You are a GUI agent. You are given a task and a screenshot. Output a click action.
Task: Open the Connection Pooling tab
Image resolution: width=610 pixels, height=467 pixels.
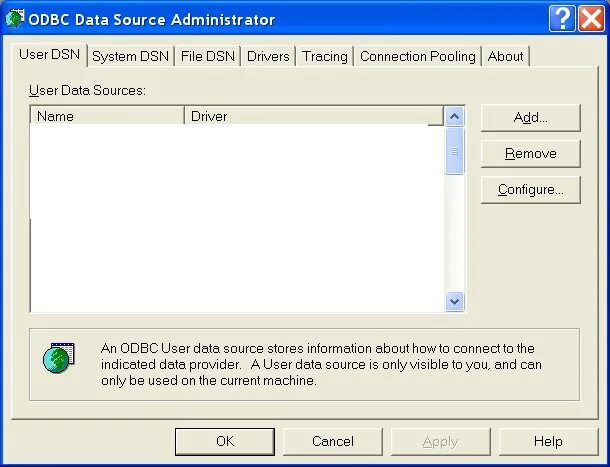click(x=418, y=57)
